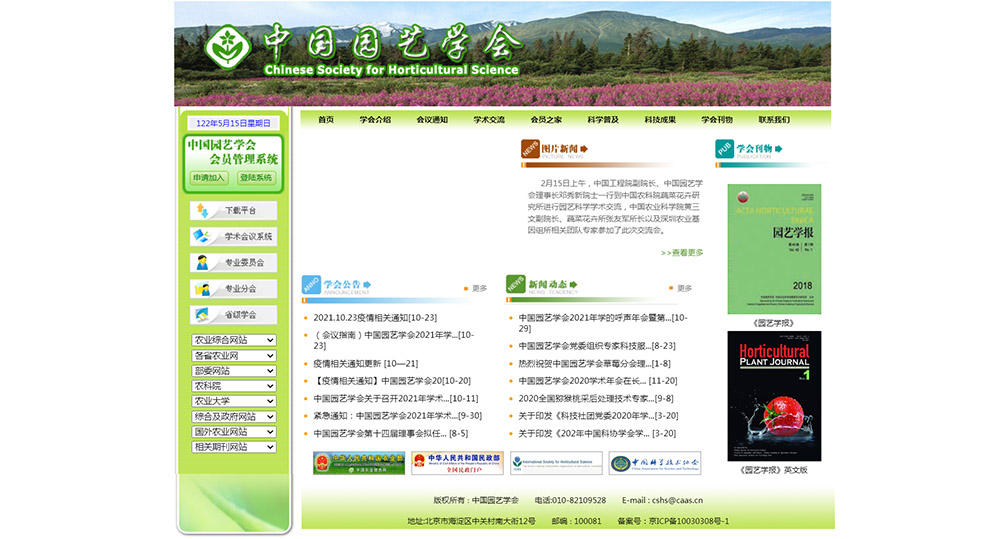Image resolution: width=1000 pixels, height=539 pixels.
Task: Click the 学会公告 ANNO badge icon
Action: pyautogui.click(x=311, y=284)
